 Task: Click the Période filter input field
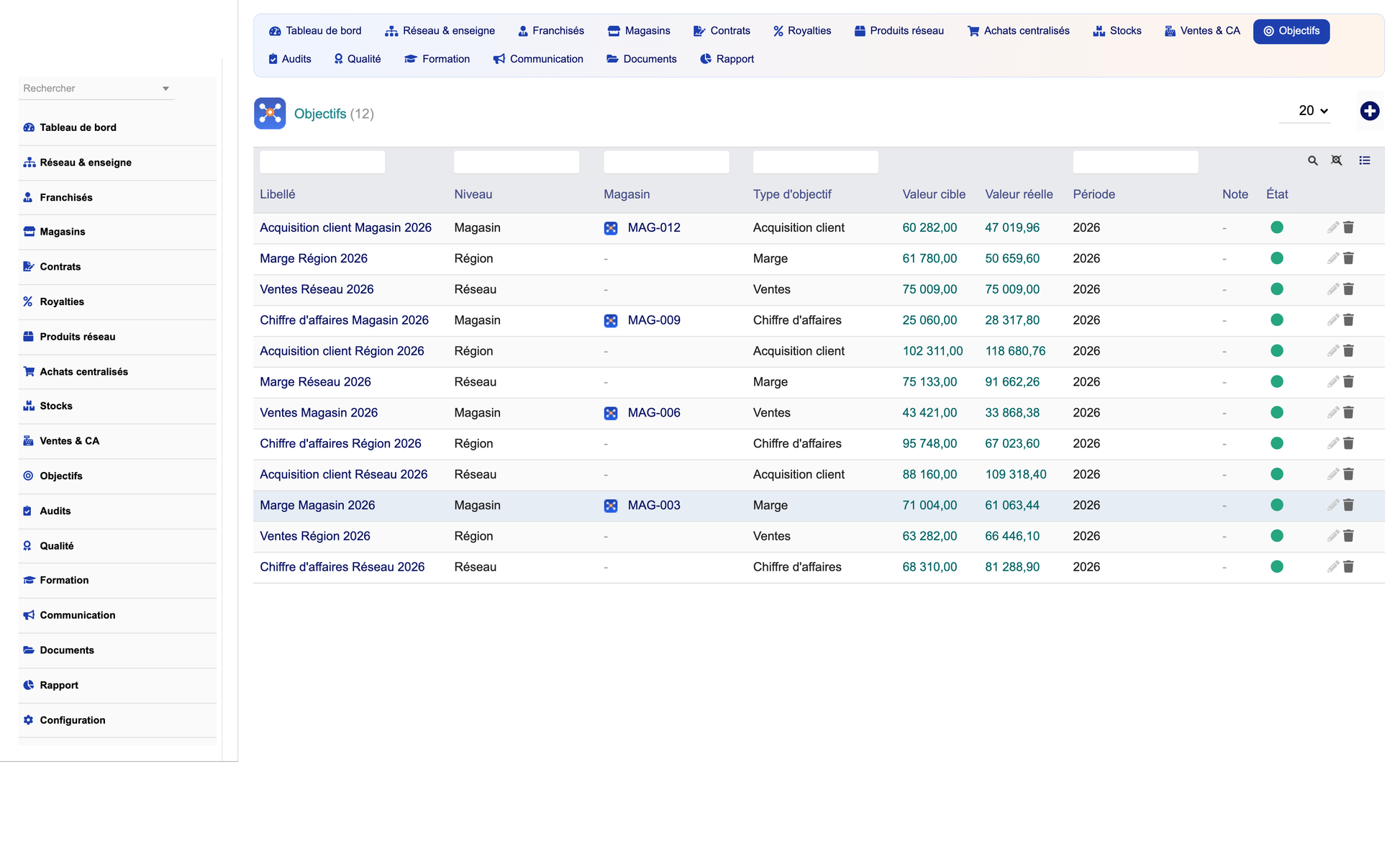[x=1135, y=162]
